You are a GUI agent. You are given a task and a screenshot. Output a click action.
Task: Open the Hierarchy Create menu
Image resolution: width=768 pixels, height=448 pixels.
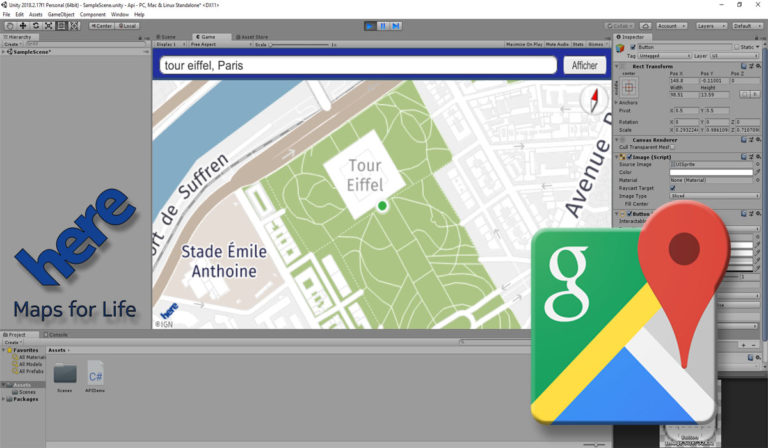(x=12, y=44)
